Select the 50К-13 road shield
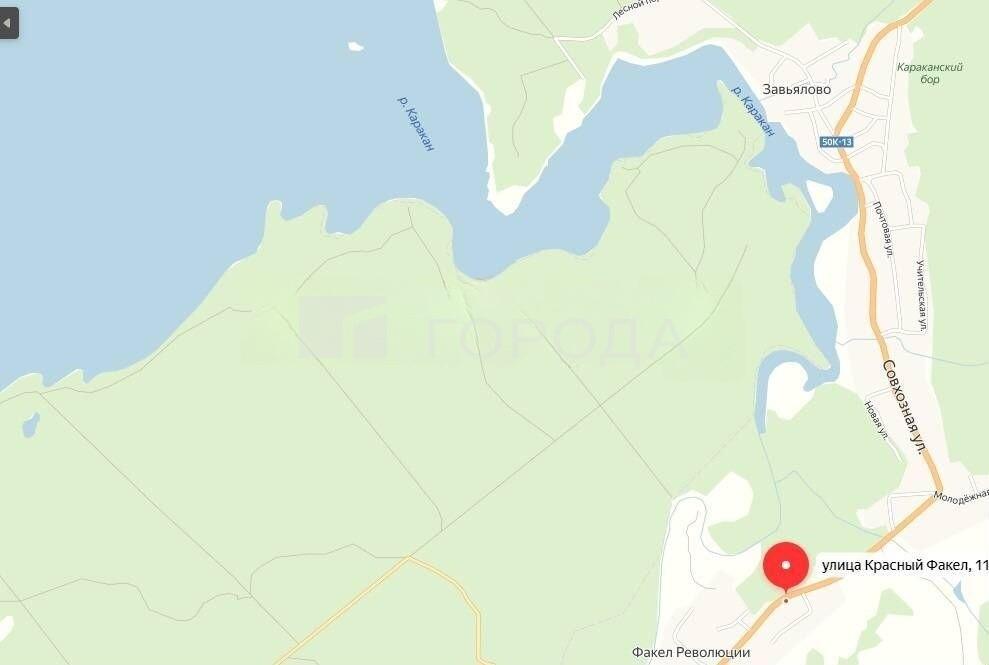 838,142
